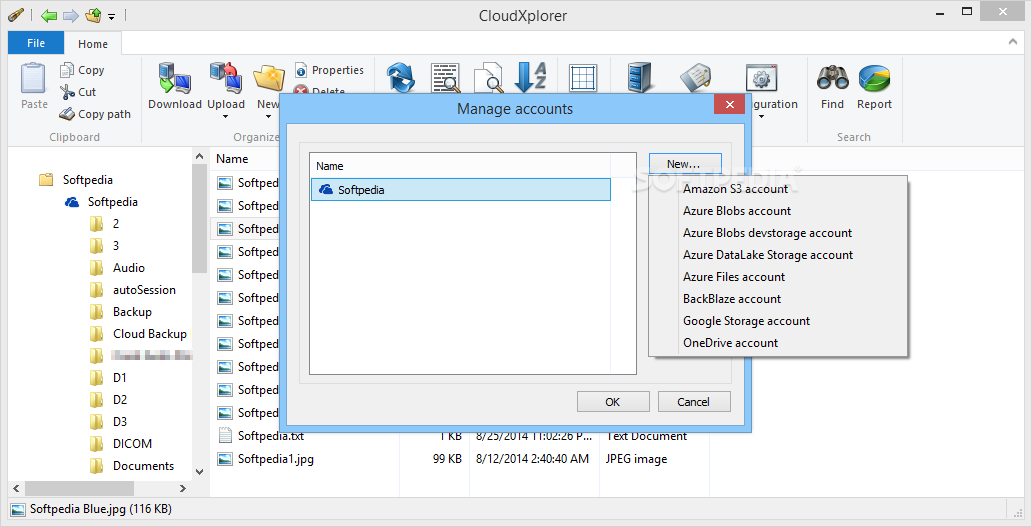The width and height of the screenshot is (1032, 527).
Task: Click the CloudXplorer app icon in title bar
Action: click(x=16, y=14)
